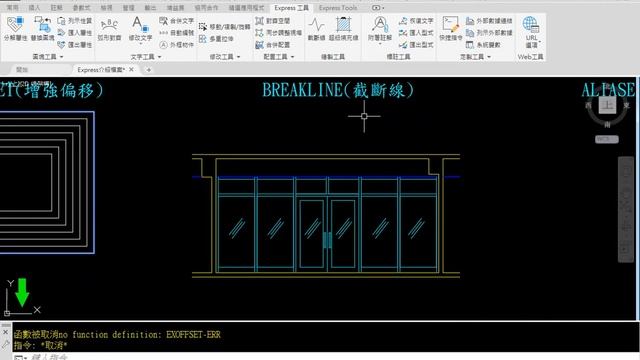Select the Breakline (截斷線) tool
The height and width of the screenshot is (360, 640).
(x=316, y=29)
